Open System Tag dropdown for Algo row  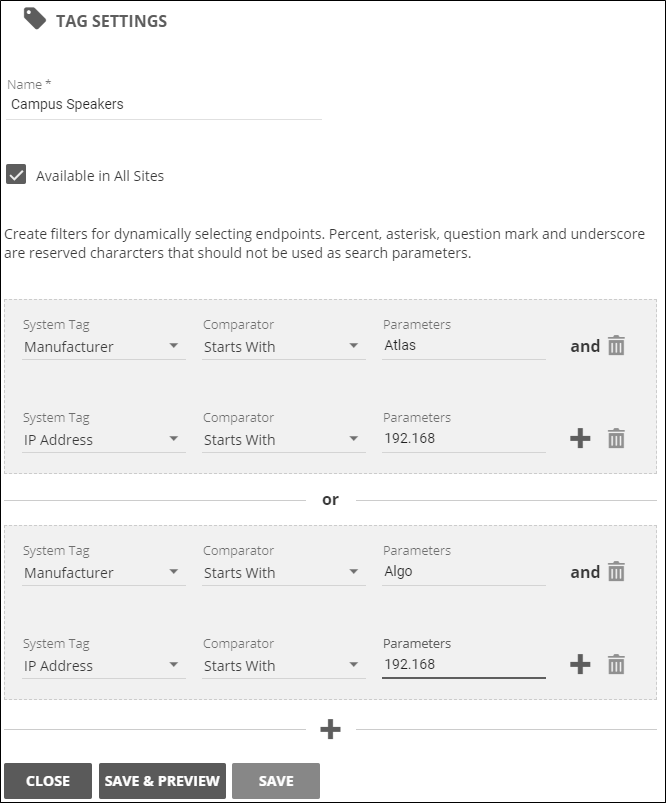point(103,573)
